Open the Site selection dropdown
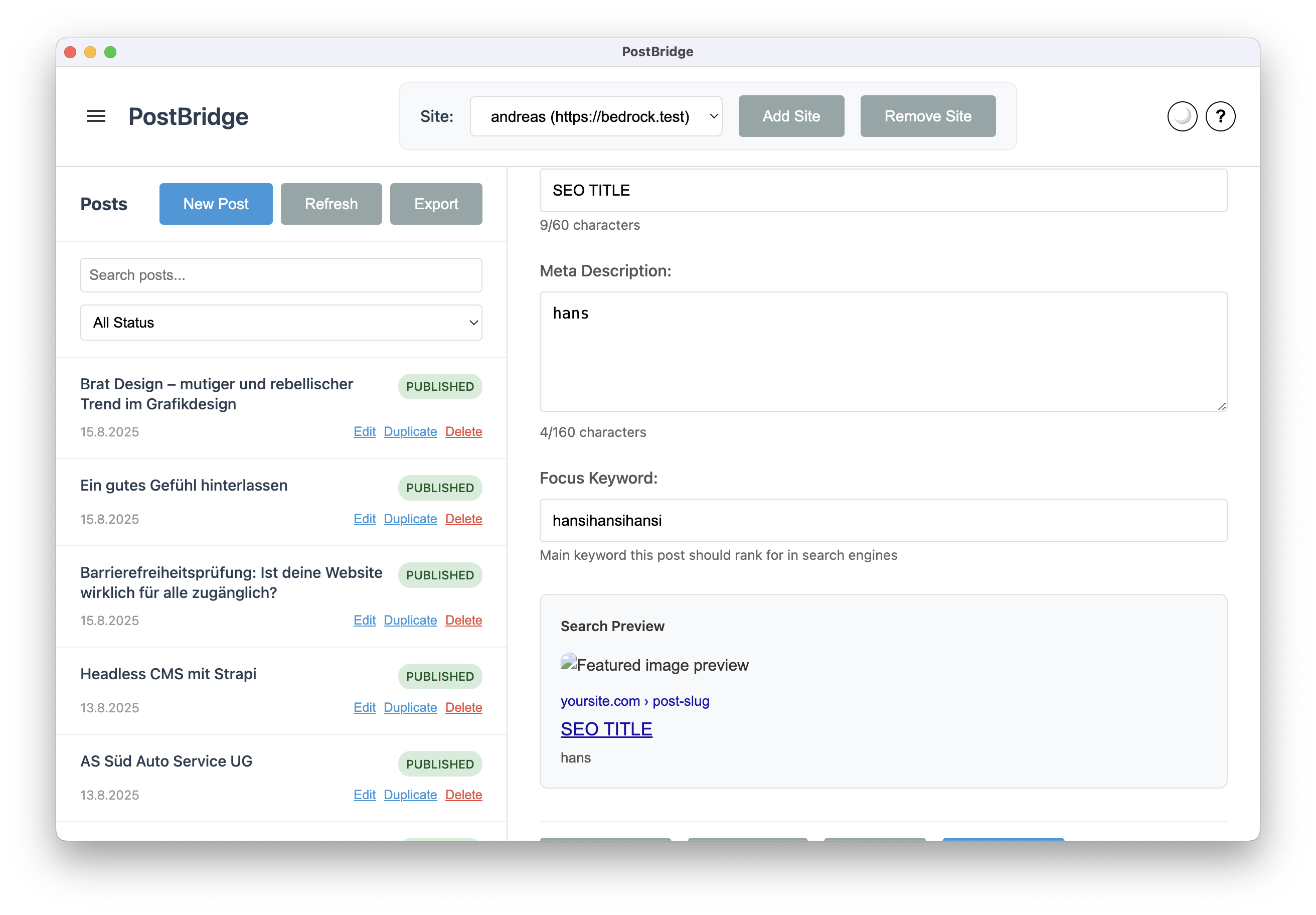Screen dimensions: 1316x915 595,116
